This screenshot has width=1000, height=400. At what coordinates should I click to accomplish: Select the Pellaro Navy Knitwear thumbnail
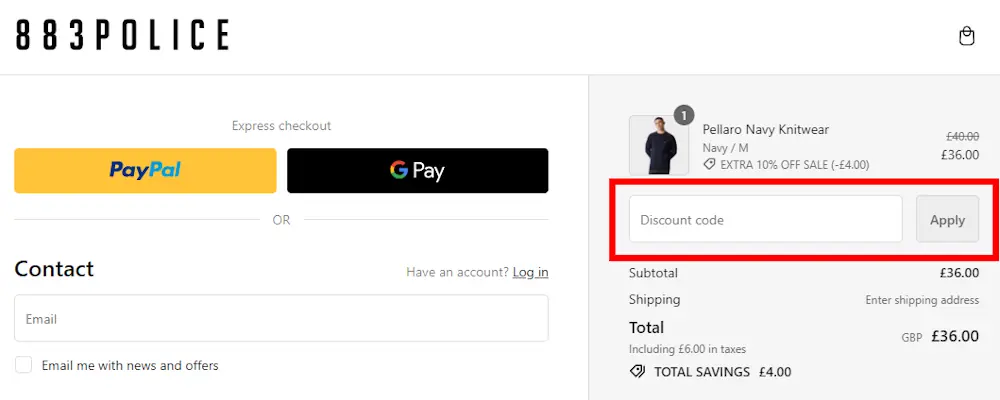coord(659,145)
